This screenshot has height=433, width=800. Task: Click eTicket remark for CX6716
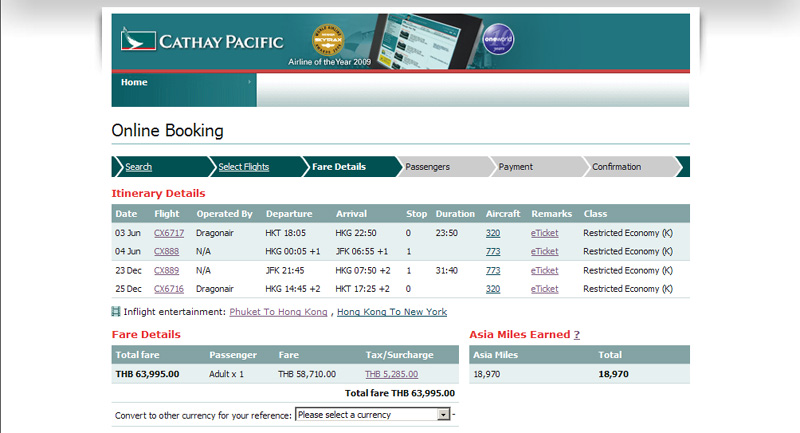point(544,289)
